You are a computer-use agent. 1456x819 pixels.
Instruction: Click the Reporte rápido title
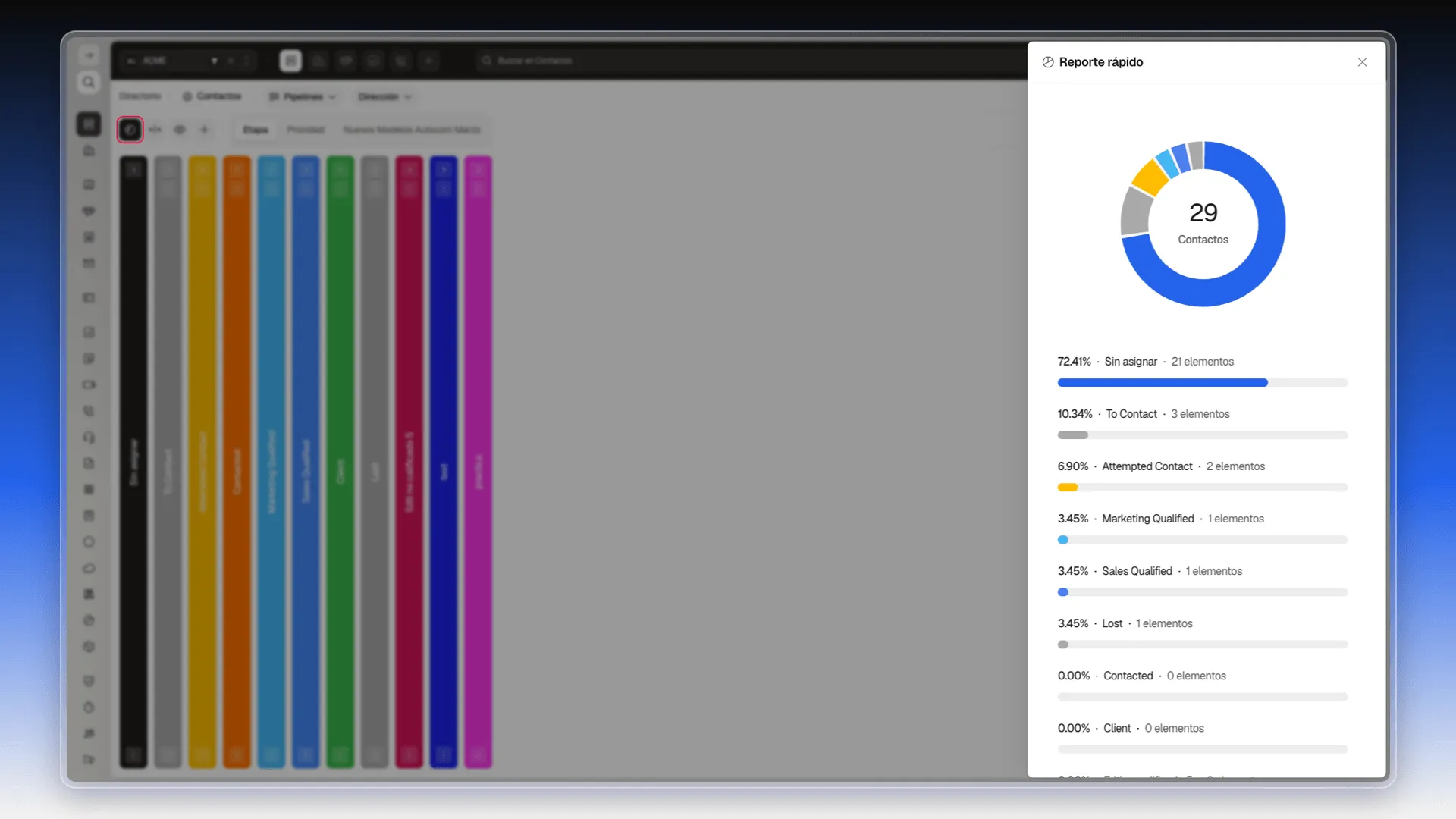pos(1100,62)
